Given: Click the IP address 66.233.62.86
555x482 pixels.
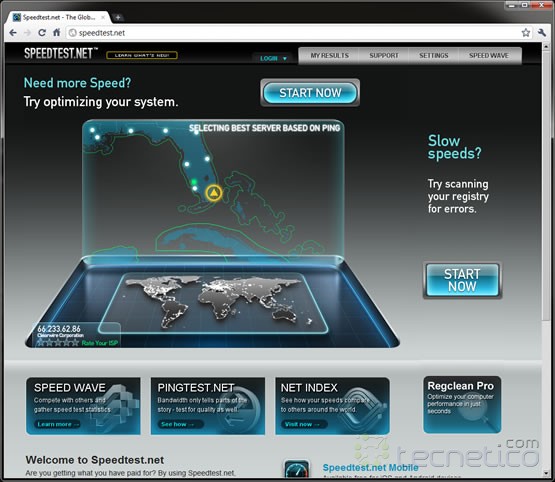Looking at the screenshot, I should coord(59,329).
